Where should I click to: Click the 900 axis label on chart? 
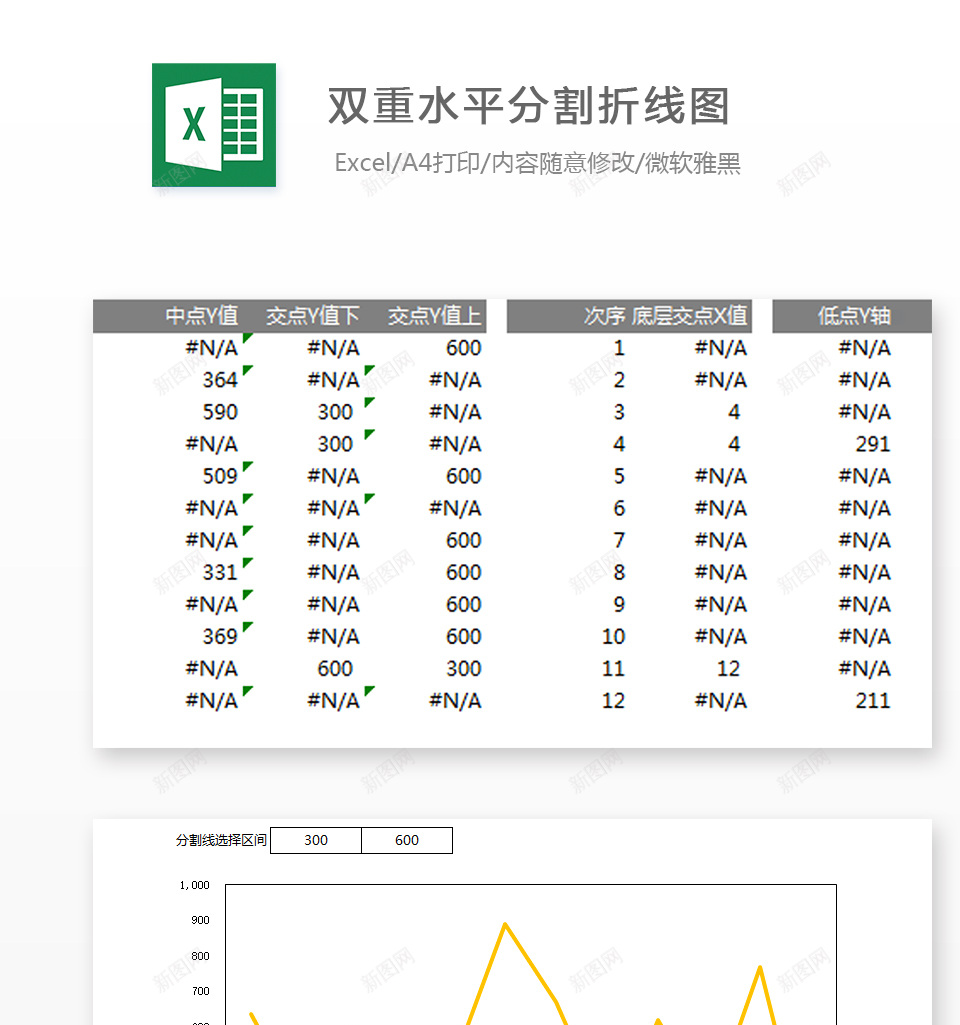coord(200,920)
